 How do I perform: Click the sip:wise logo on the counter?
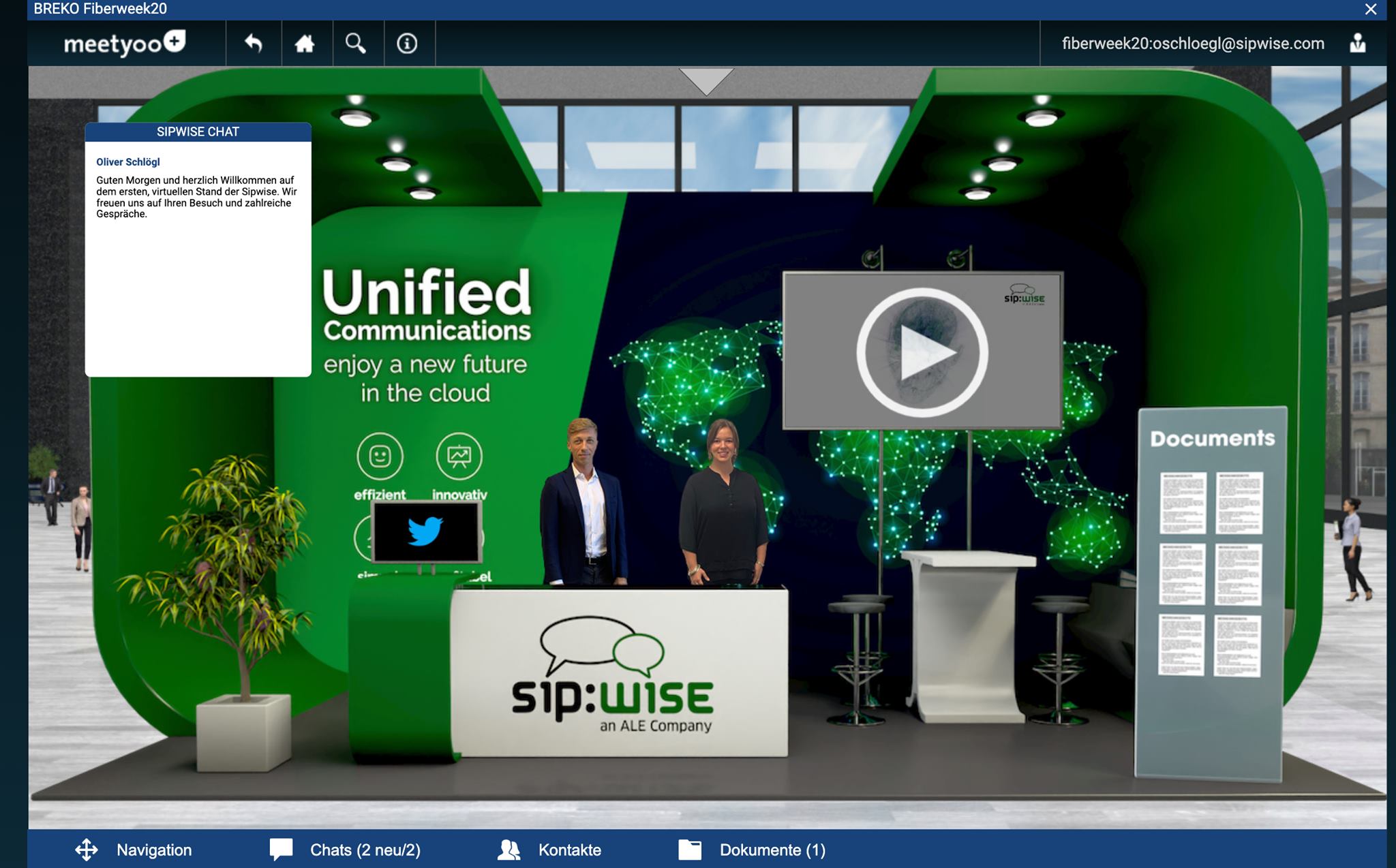pos(613,675)
